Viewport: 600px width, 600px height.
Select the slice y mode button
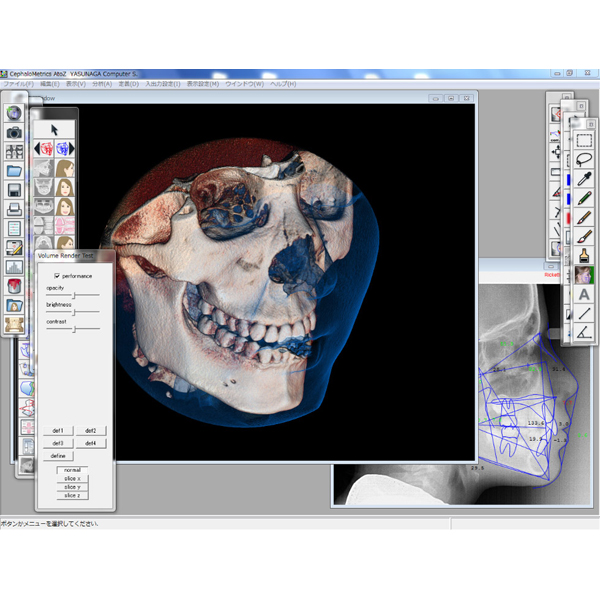point(72,487)
